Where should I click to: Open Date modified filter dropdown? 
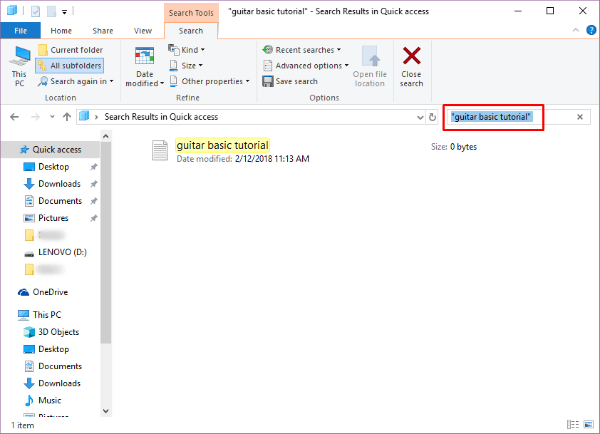(144, 67)
